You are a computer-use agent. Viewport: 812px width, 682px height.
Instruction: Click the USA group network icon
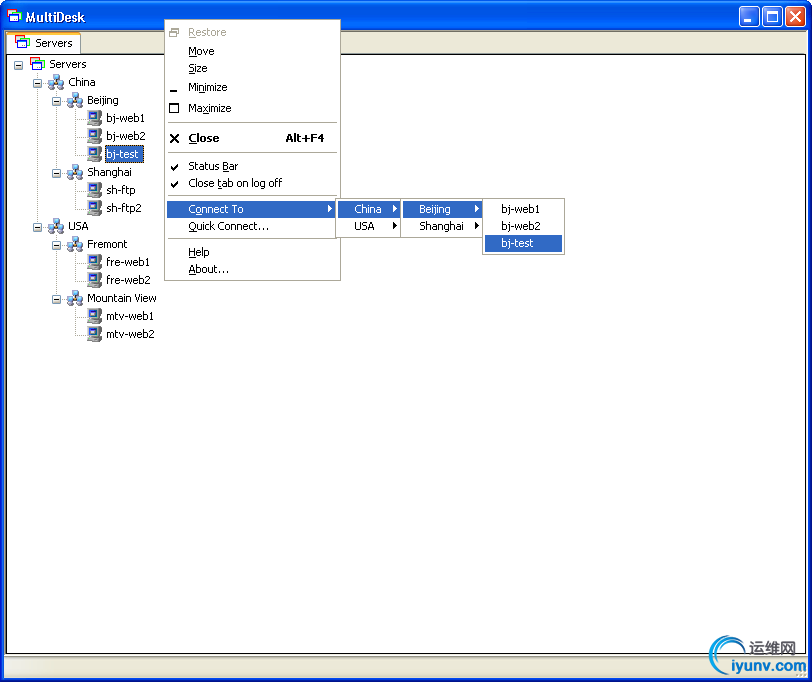pos(56,226)
